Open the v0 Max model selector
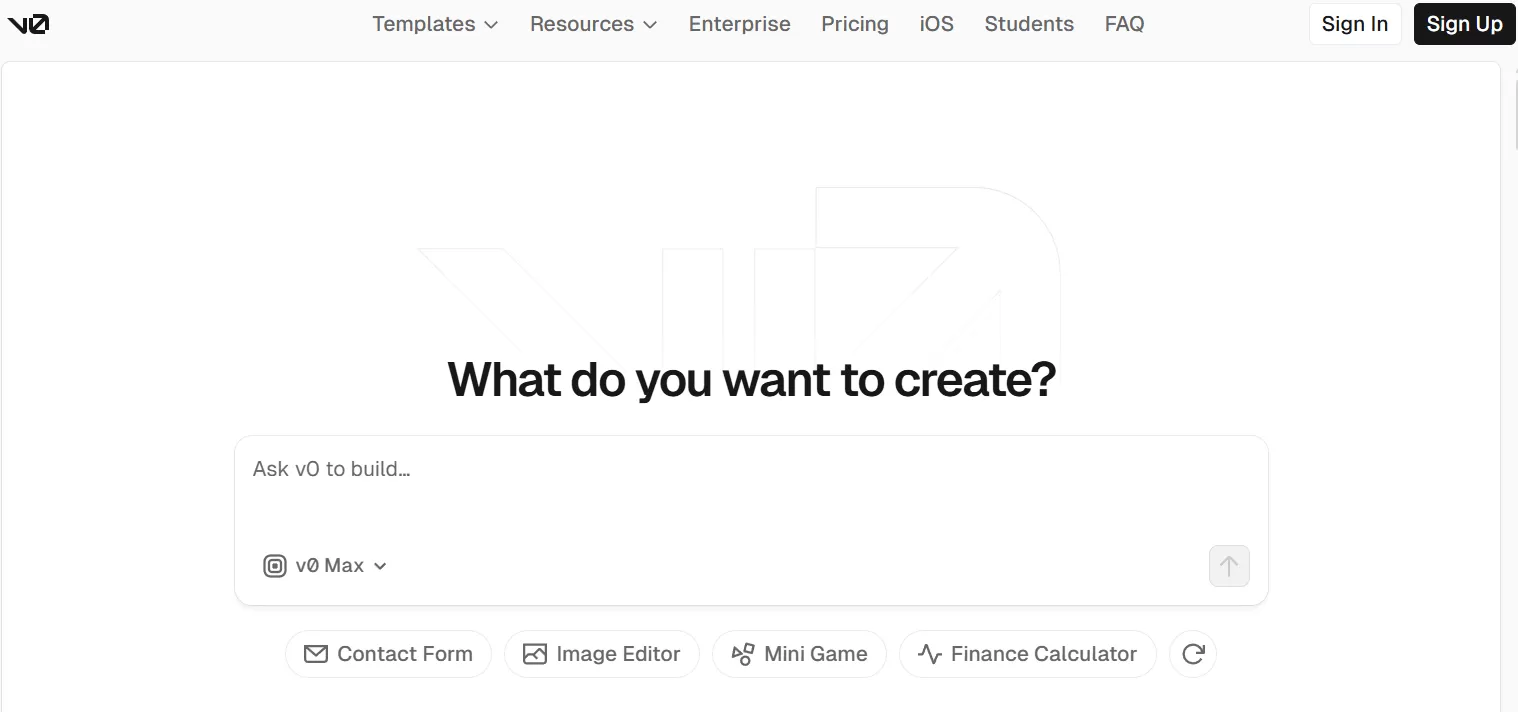The image size is (1518, 712). point(326,566)
